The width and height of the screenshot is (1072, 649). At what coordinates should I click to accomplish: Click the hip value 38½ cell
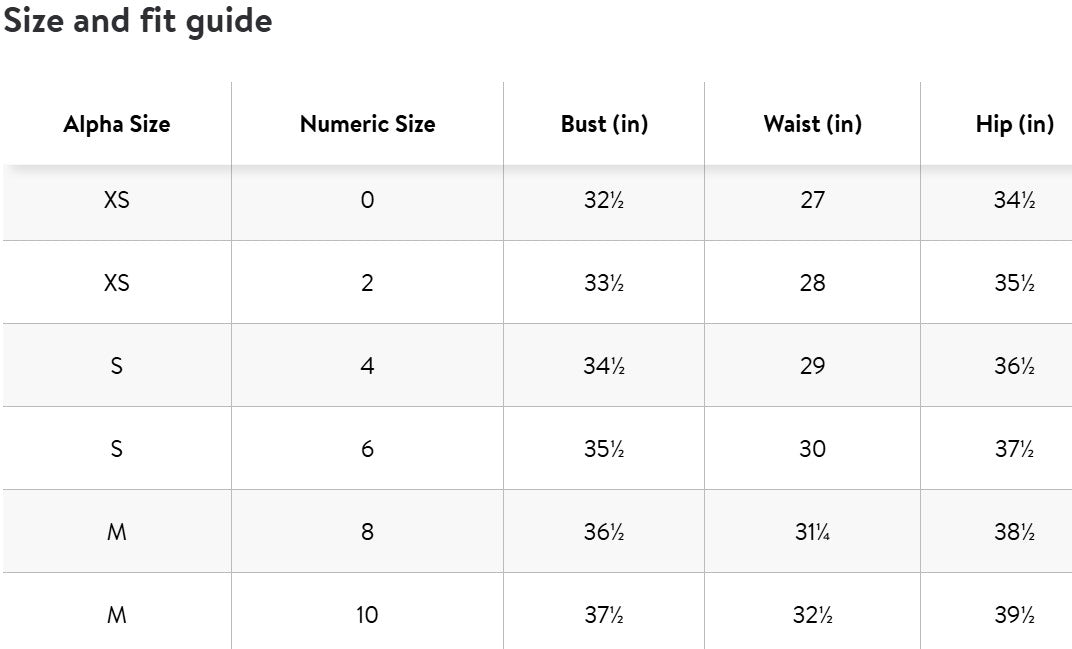point(1014,532)
